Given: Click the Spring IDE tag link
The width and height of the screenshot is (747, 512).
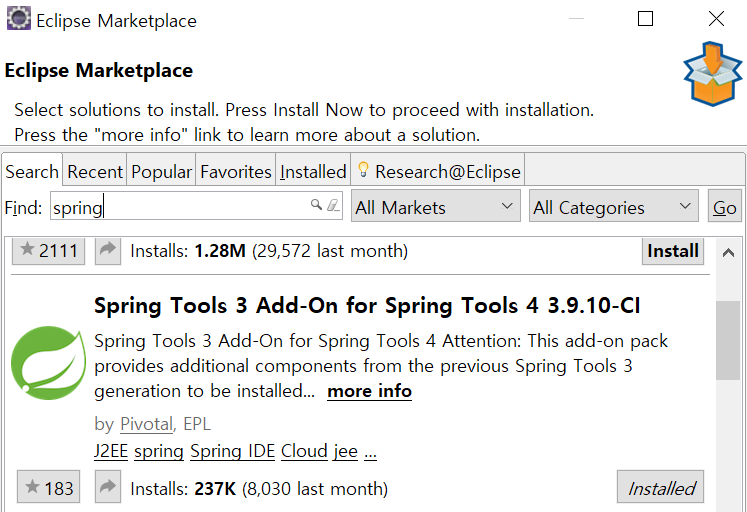Looking at the screenshot, I should tap(232, 451).
